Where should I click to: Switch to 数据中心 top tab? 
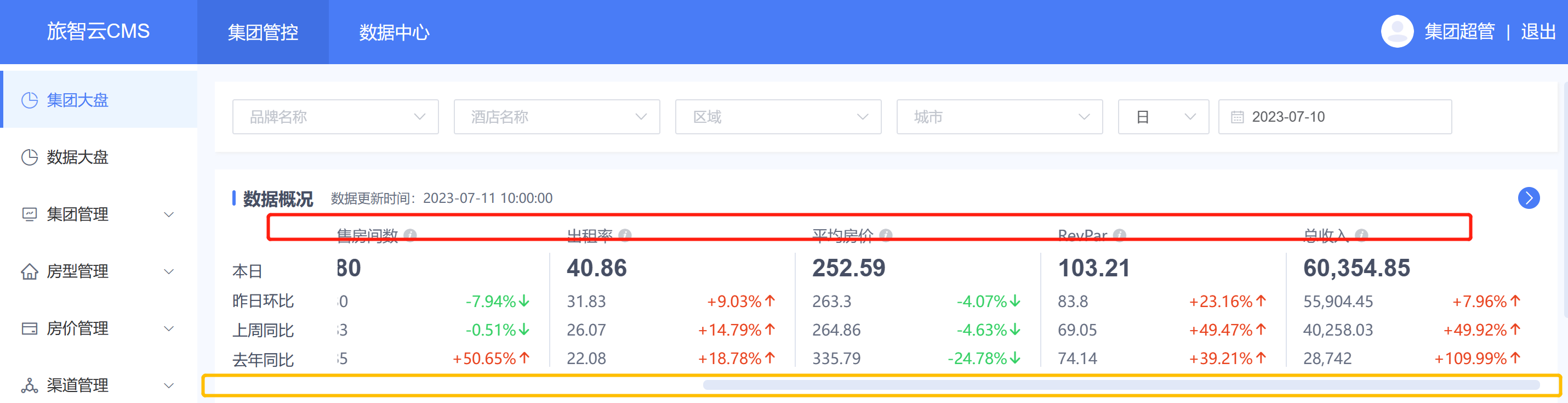394,32
